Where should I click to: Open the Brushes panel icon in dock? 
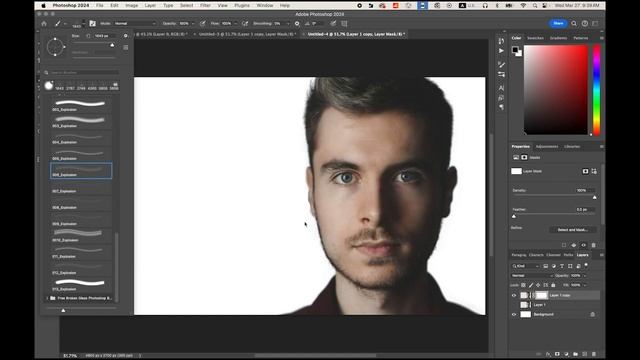pyautogui.click(x=501, y=65)
